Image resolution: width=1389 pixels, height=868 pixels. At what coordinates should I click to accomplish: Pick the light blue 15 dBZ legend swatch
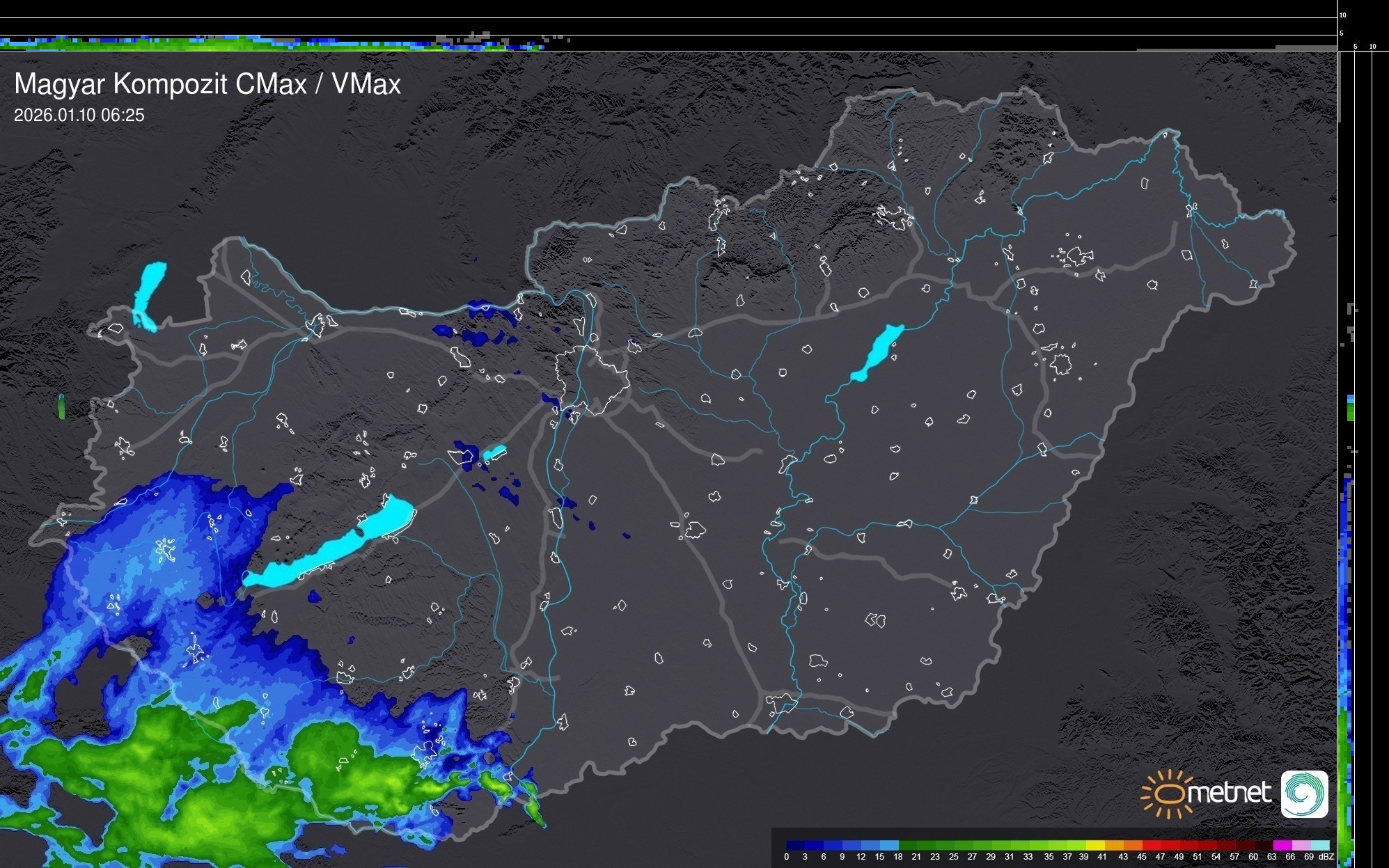point(889,845)
